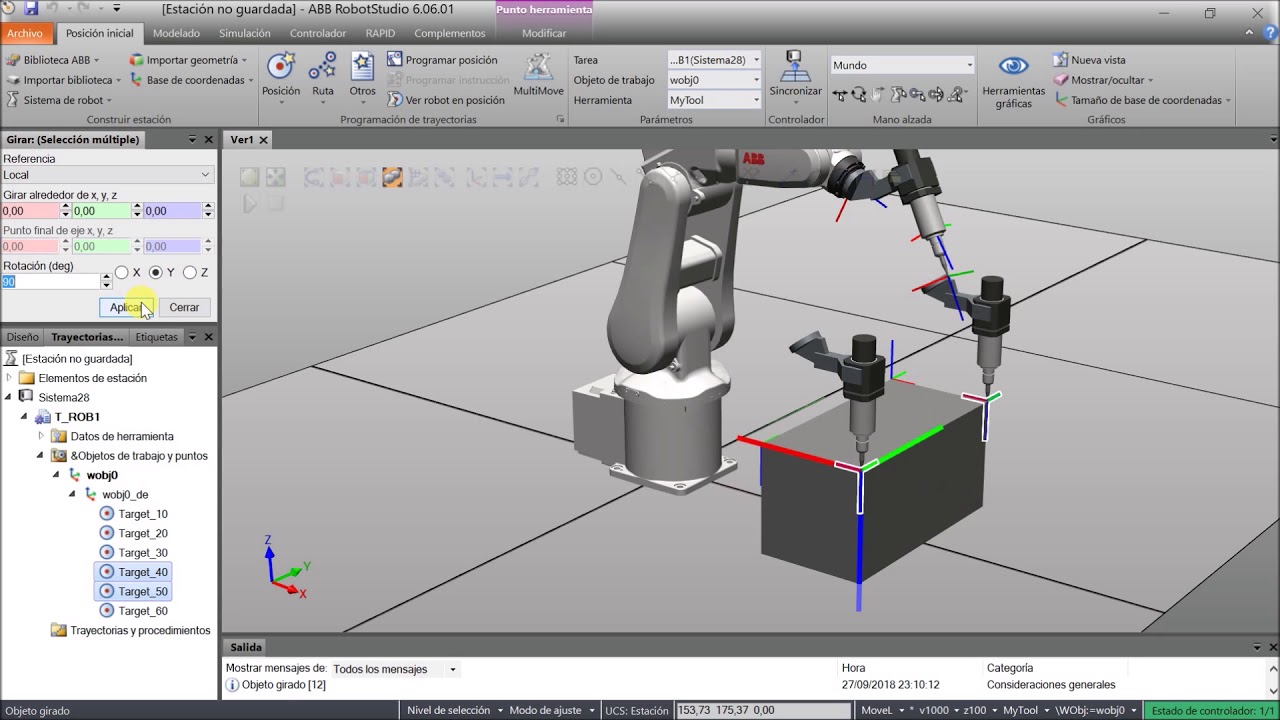Expand the Datos de herramienta node

[x=41, y=436]
